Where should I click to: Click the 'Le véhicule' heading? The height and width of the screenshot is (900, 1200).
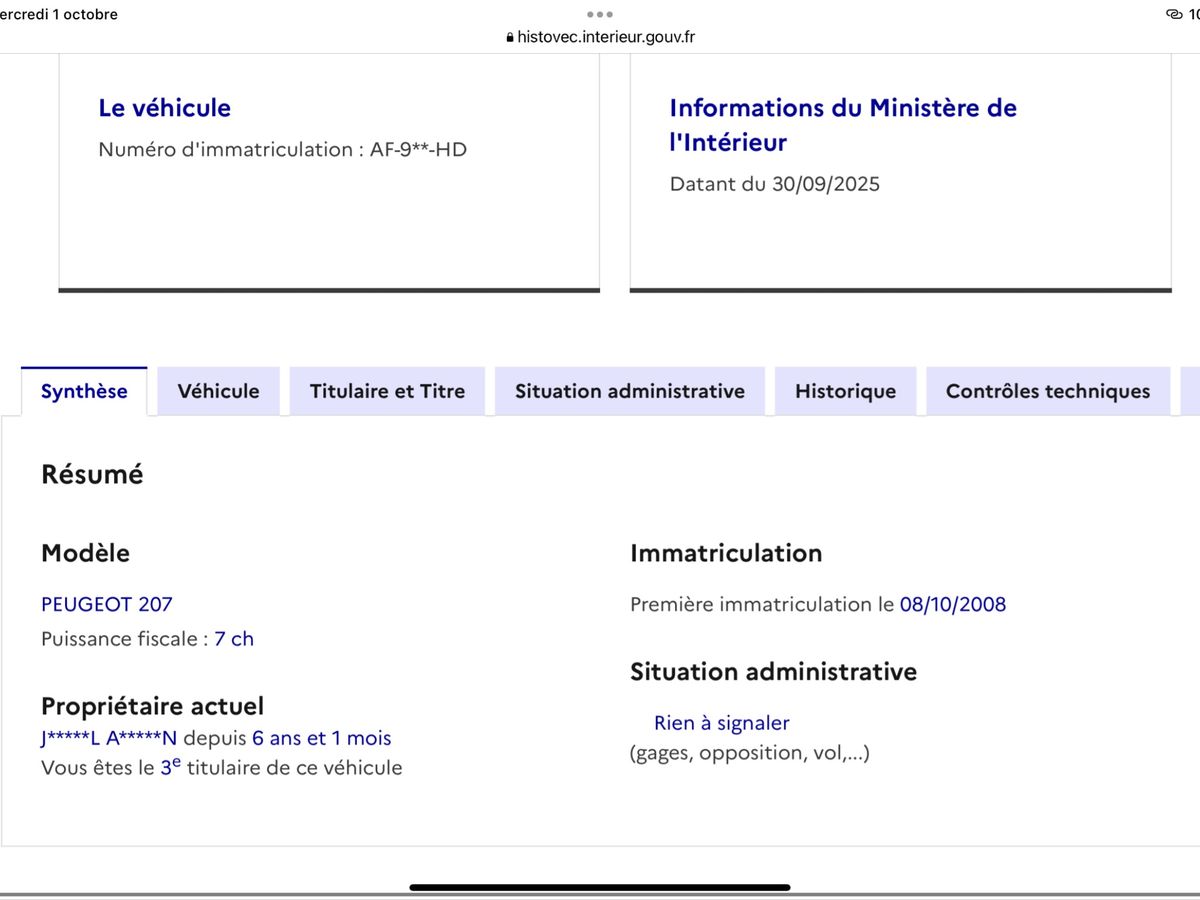coord(165,108)
